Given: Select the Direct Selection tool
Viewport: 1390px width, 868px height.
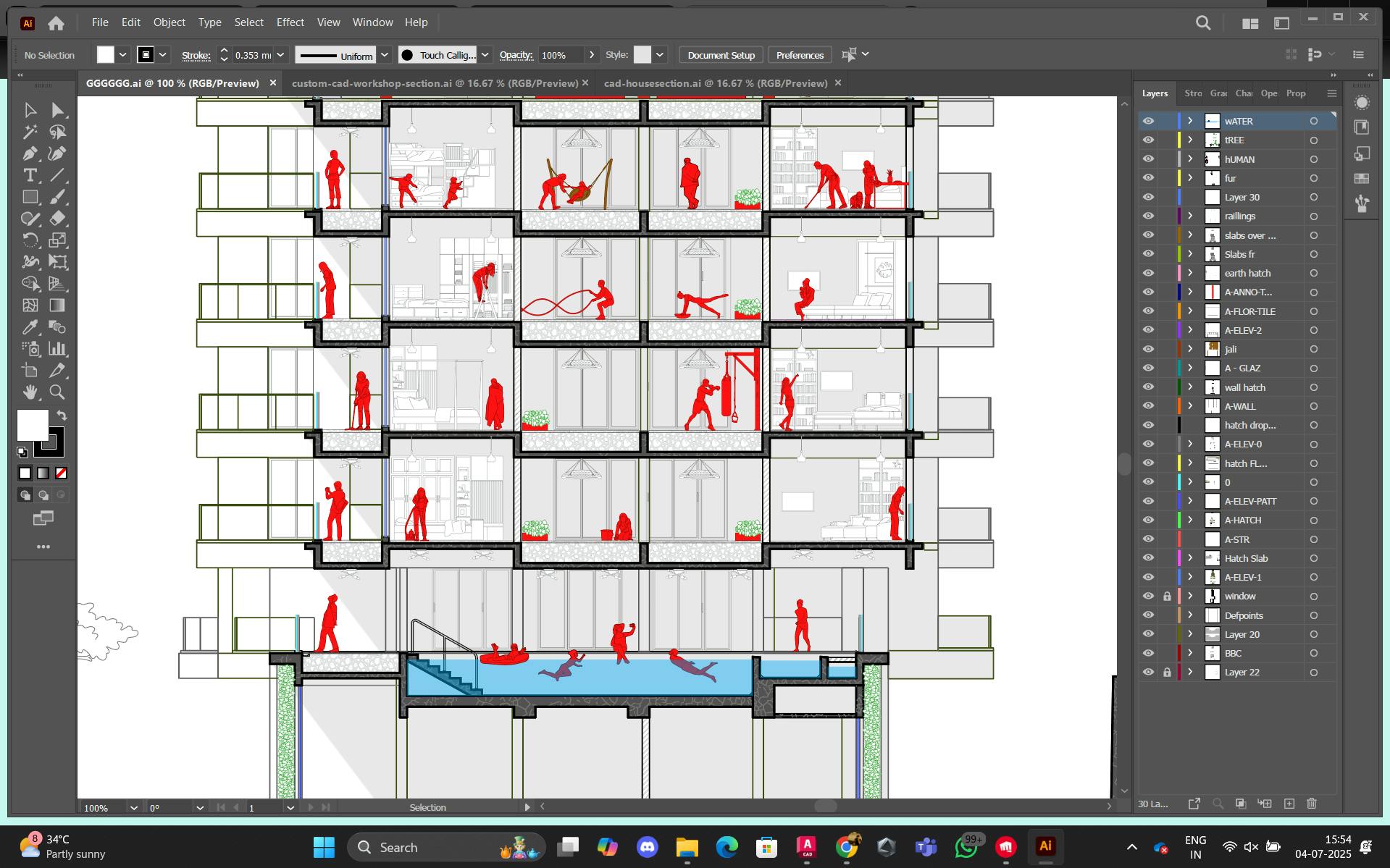Looking at the screenshot, I should tap(57, 110).
